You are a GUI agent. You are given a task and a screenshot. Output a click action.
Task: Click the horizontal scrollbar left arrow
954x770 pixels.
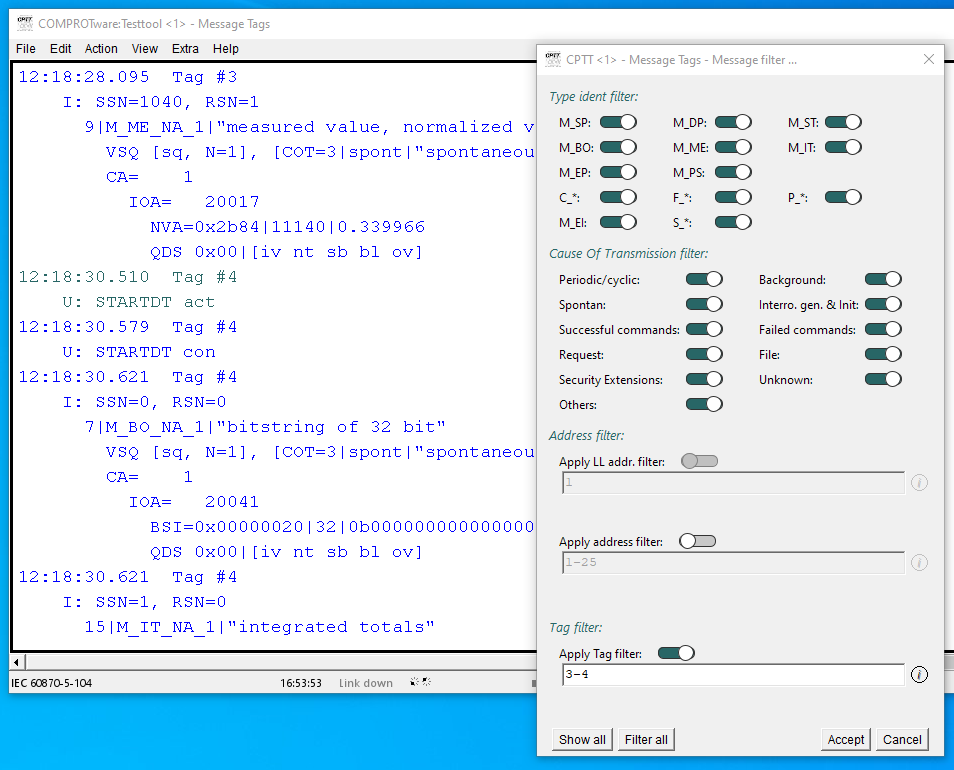[15, 663]
